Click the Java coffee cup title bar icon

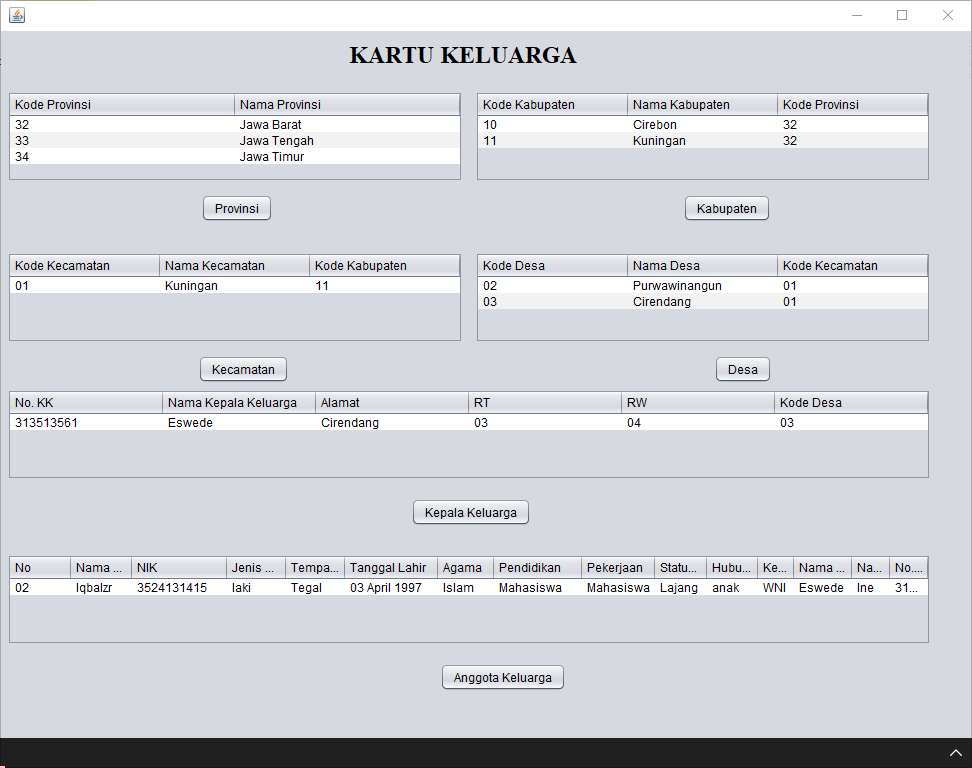16,15
